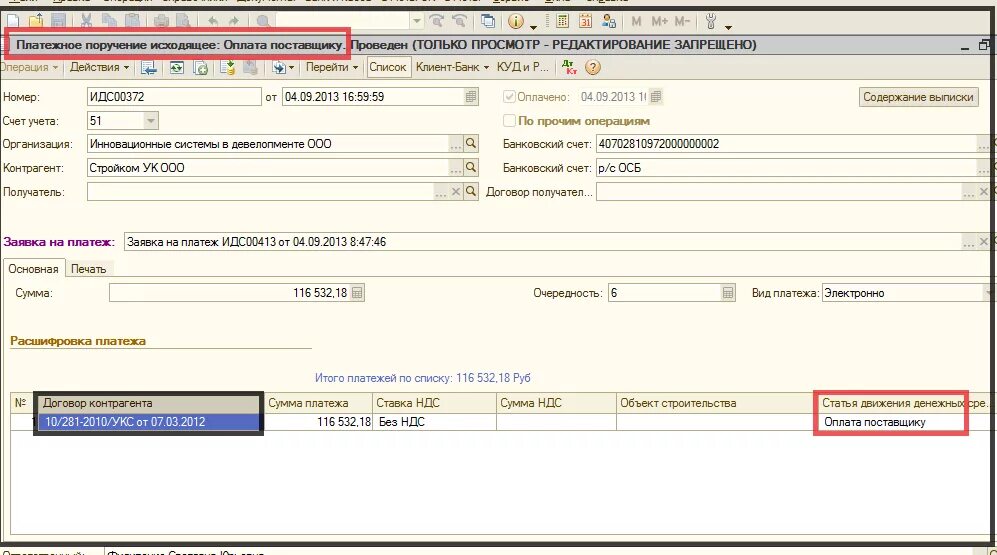Open the Действия menu
Screen dimensions: 997x555
[x=99, y=67]
